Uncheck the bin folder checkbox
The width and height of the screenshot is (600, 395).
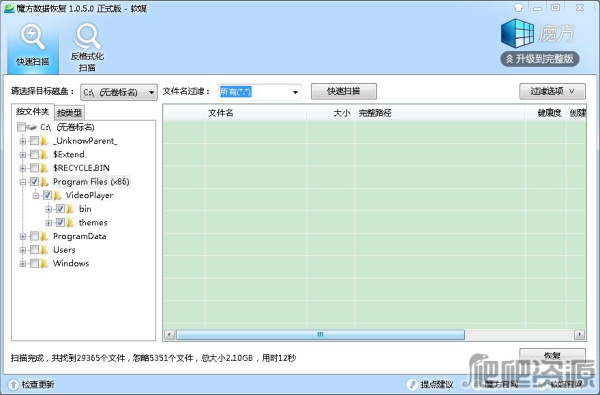60,209
